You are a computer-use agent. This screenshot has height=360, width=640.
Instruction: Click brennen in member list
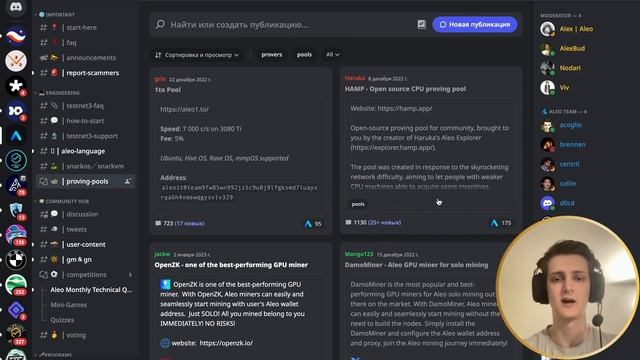coord(572,144)
